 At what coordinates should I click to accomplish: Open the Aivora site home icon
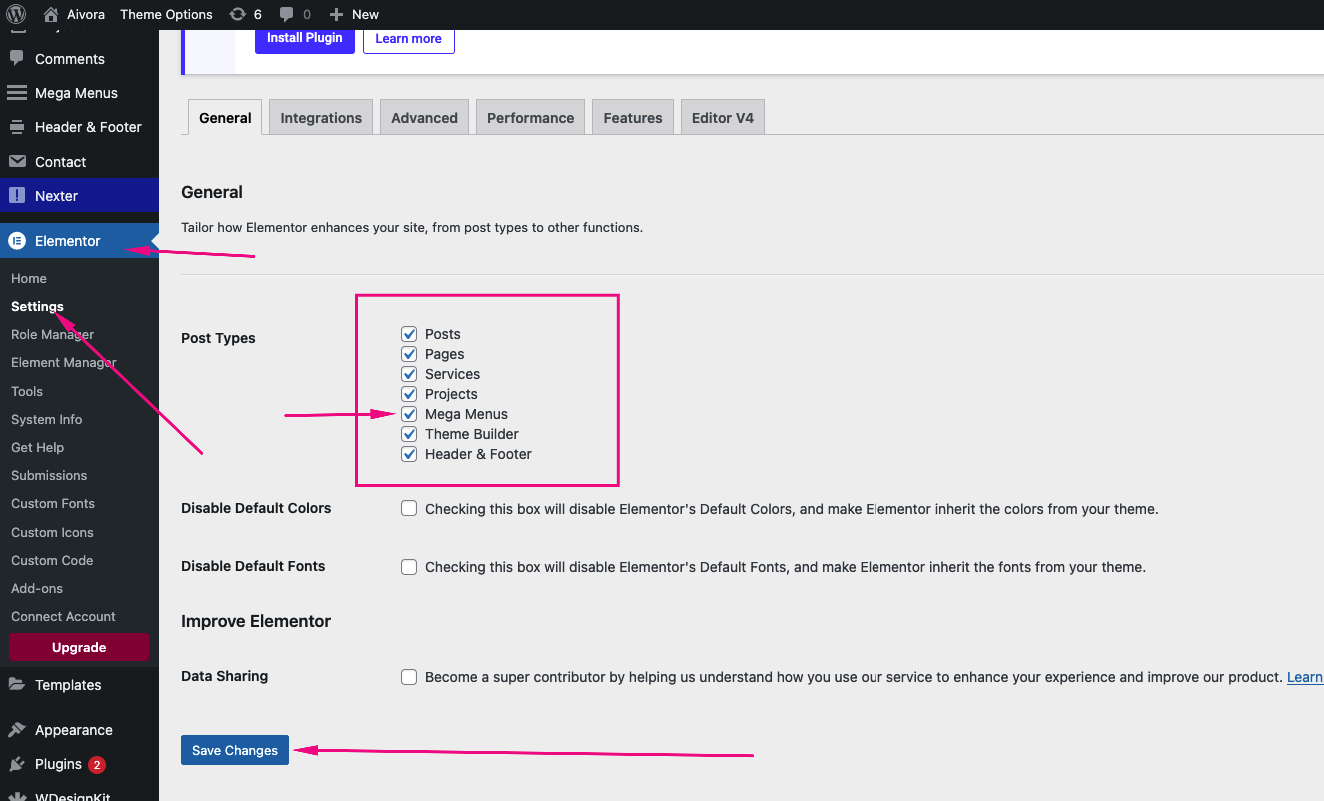pos(51,14)
